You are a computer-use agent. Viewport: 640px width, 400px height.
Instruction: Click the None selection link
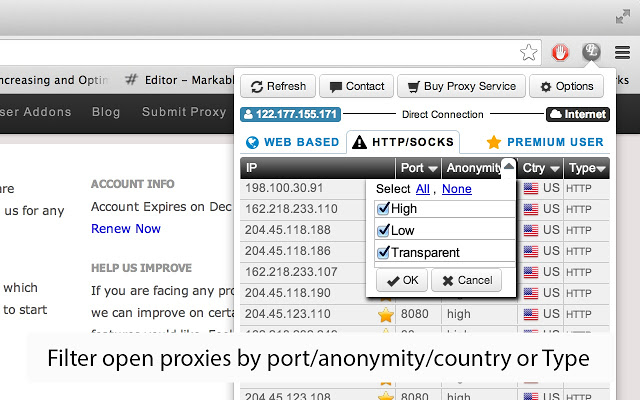pos(457,189)
